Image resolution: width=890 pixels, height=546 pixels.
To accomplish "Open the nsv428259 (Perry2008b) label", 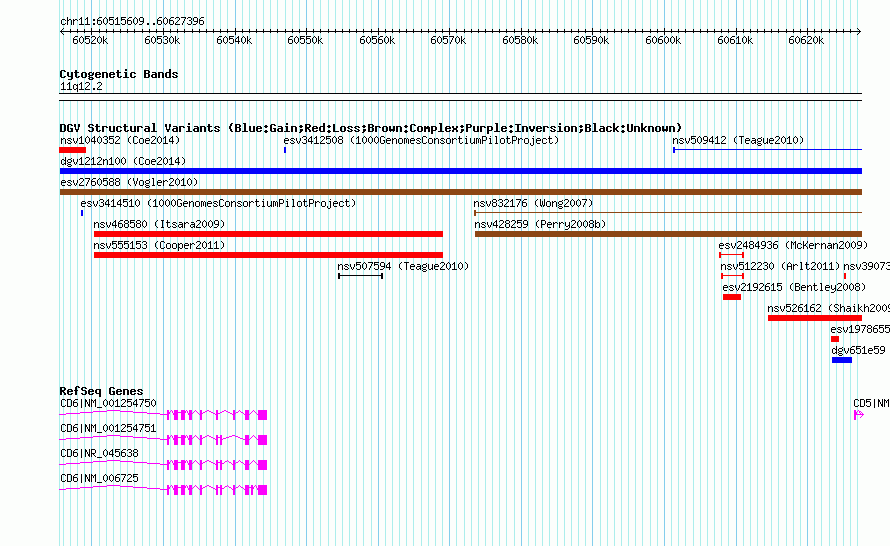I will 540,224.
